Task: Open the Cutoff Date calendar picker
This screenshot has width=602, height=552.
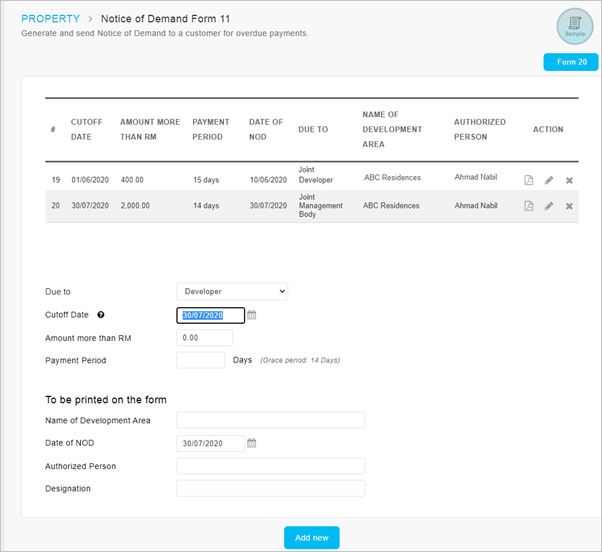Action: tap(251, 315)
